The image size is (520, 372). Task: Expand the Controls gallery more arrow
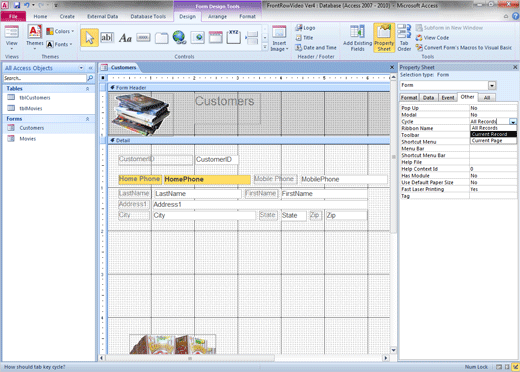pyautogui.click(x=265, y=47)
